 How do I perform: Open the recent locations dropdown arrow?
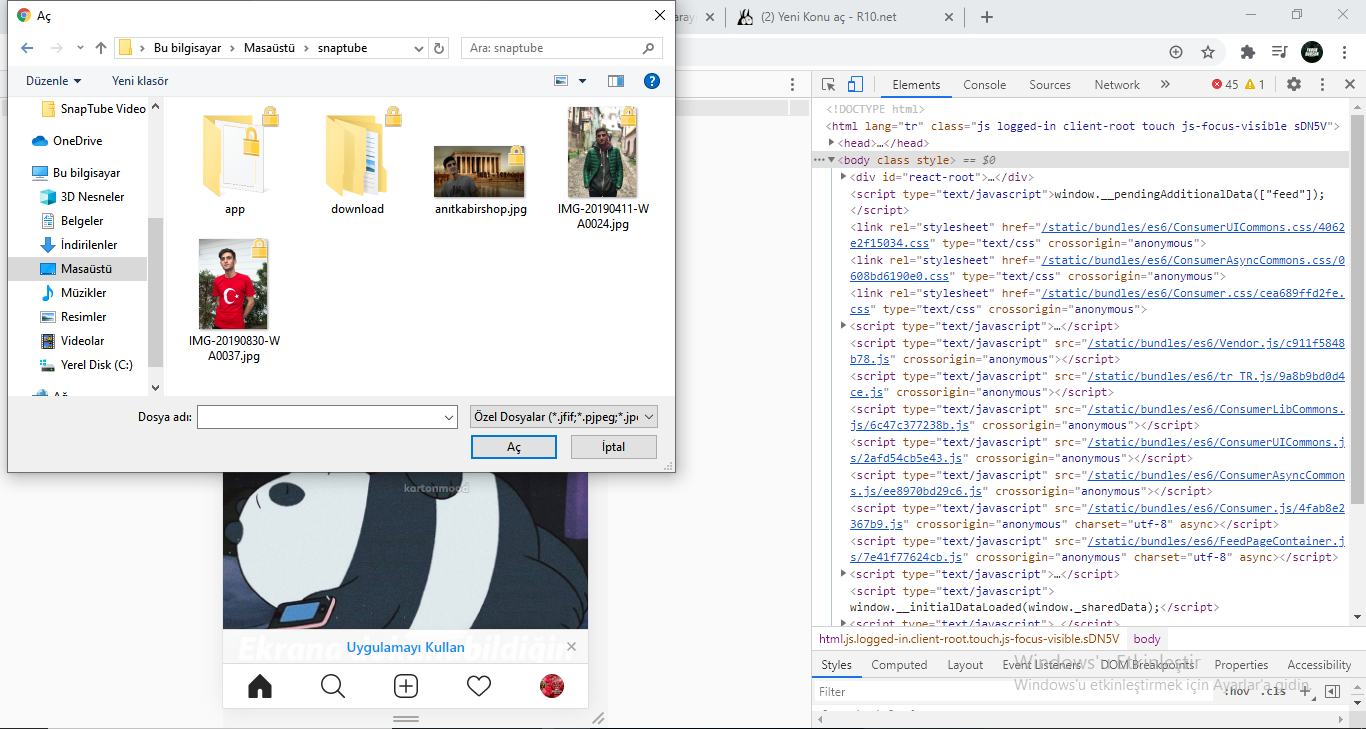(x=79, y=48)
